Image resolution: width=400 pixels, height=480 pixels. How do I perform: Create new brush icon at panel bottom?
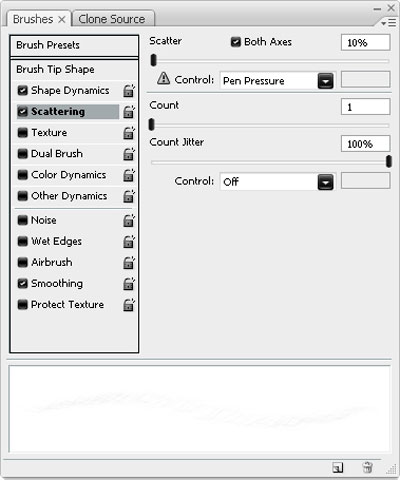338,468
